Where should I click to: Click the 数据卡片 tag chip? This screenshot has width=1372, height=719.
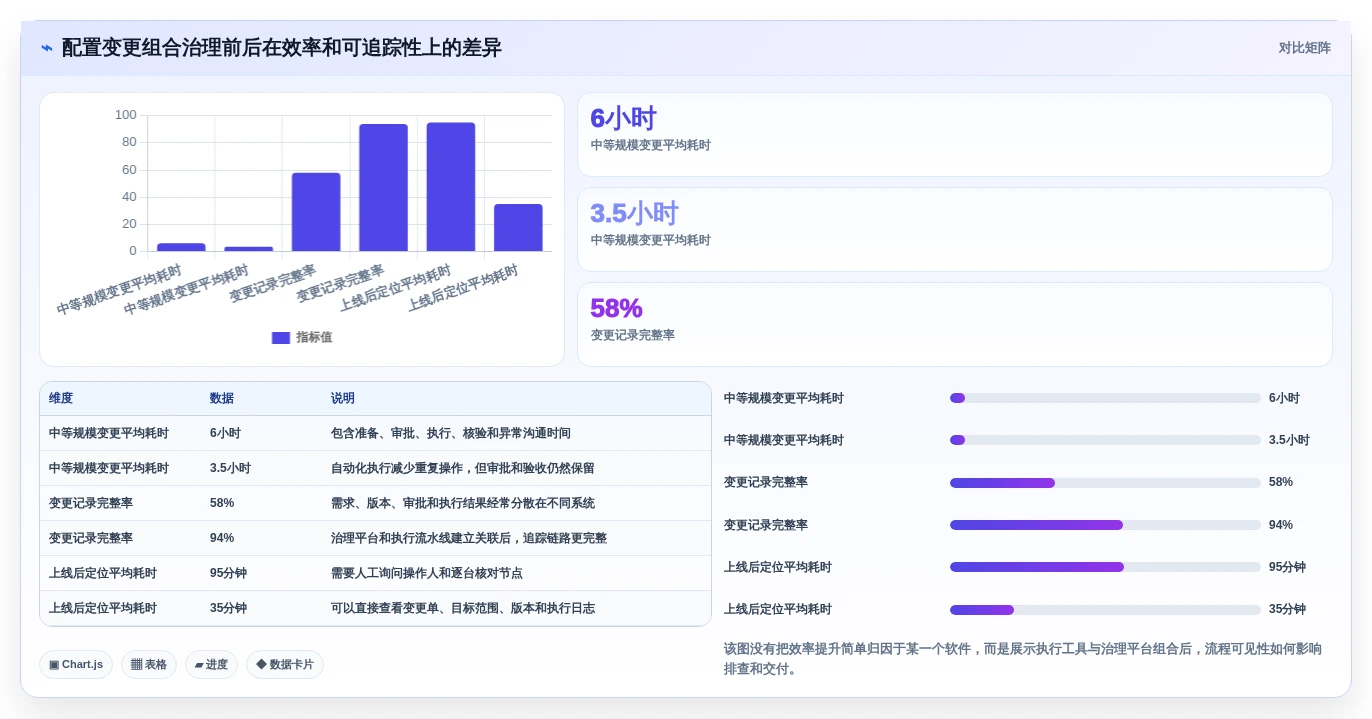click(285, 664)
